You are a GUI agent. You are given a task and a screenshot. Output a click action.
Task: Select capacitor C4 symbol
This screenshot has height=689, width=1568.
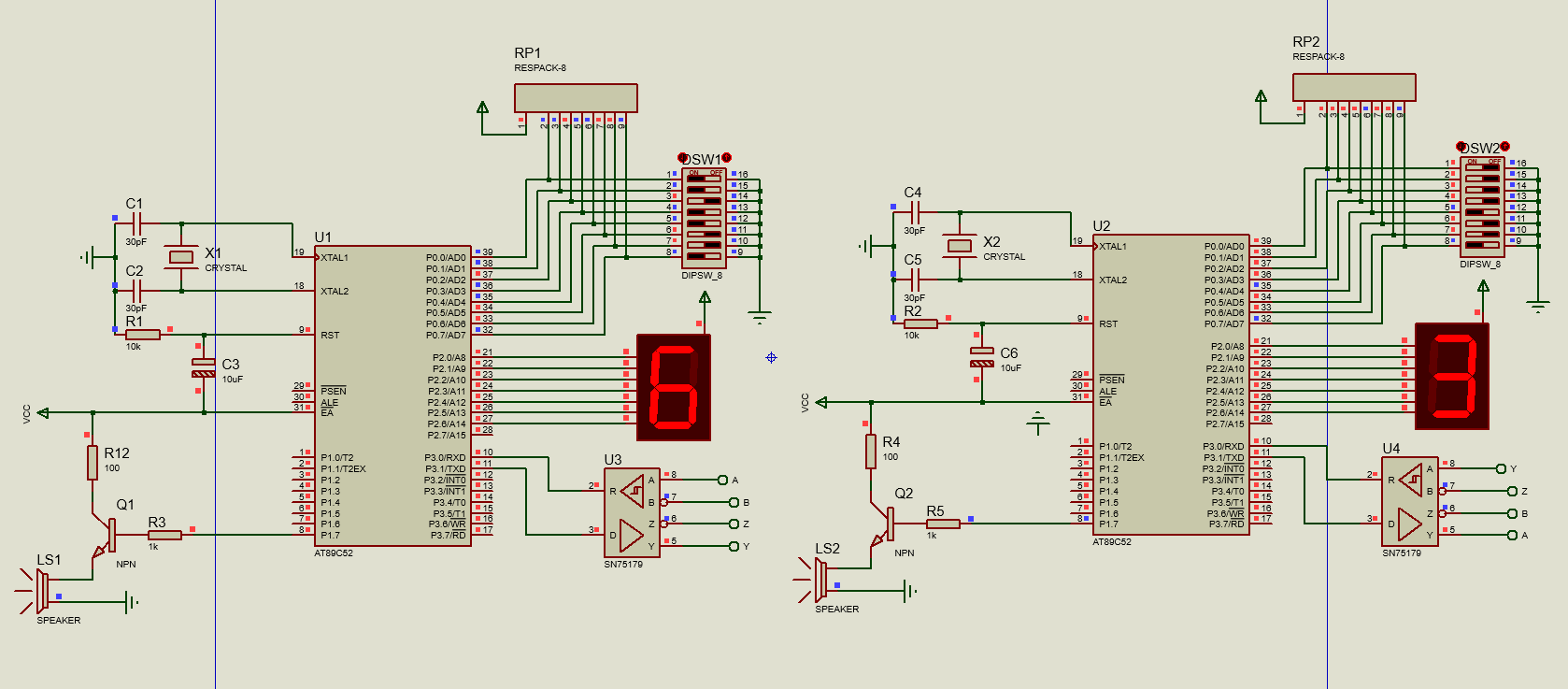click(915, 212)
